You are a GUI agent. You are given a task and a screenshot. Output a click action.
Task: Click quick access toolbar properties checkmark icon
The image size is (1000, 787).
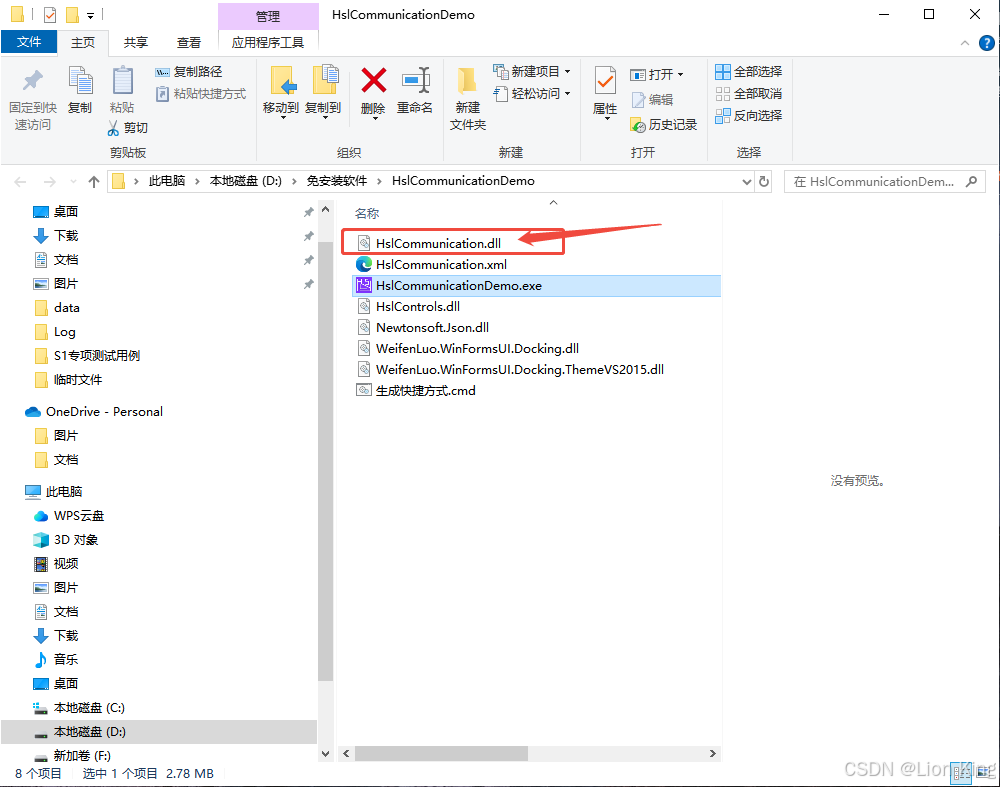pyautogui.click(x=50, y=14)
